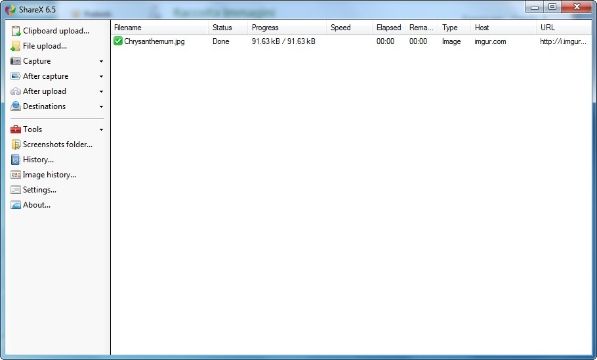Sort by the Elapsed column header
The width and height of the screenshot is (597, 360).
click(x=389, y=27)
